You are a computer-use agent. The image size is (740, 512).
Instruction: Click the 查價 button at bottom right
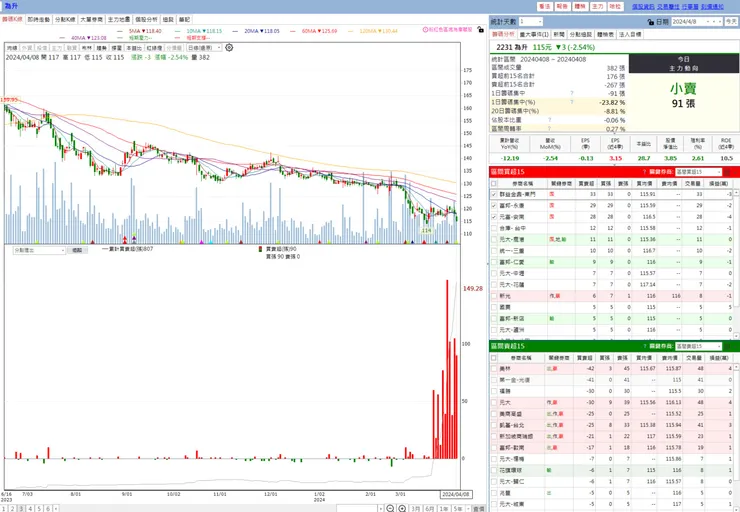(x=479, y=509)
